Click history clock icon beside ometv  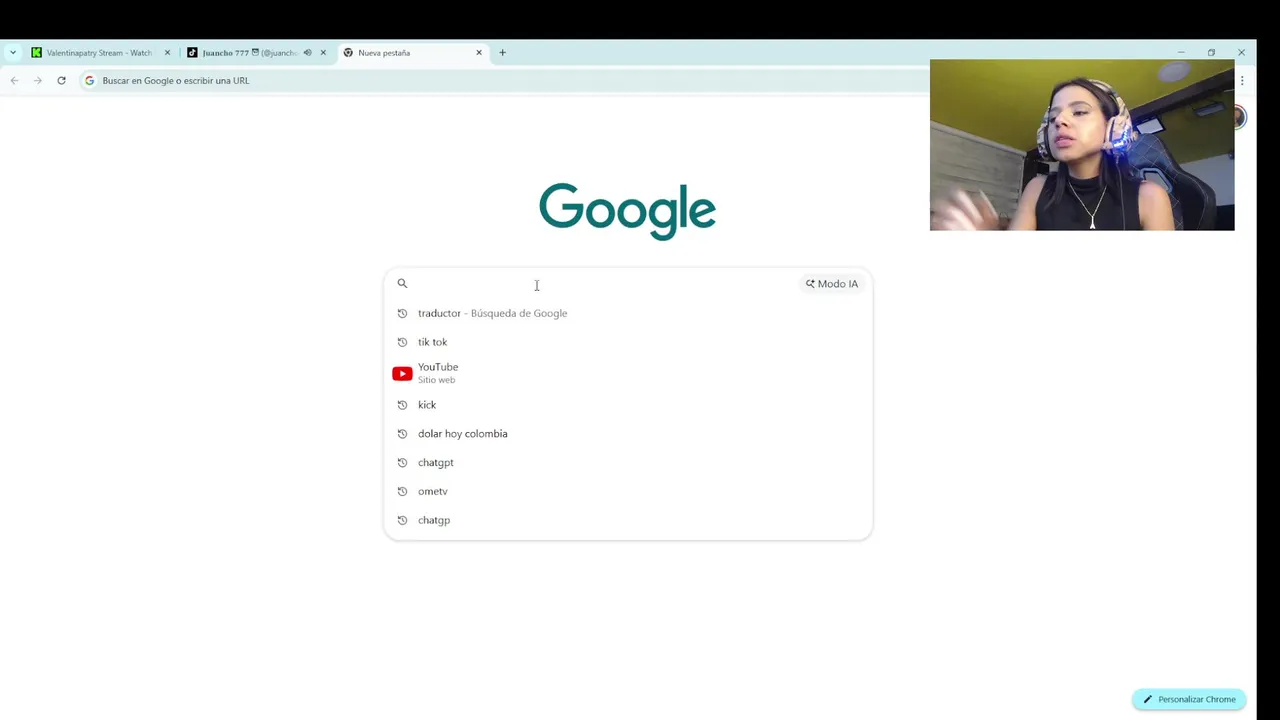(402, 492)
